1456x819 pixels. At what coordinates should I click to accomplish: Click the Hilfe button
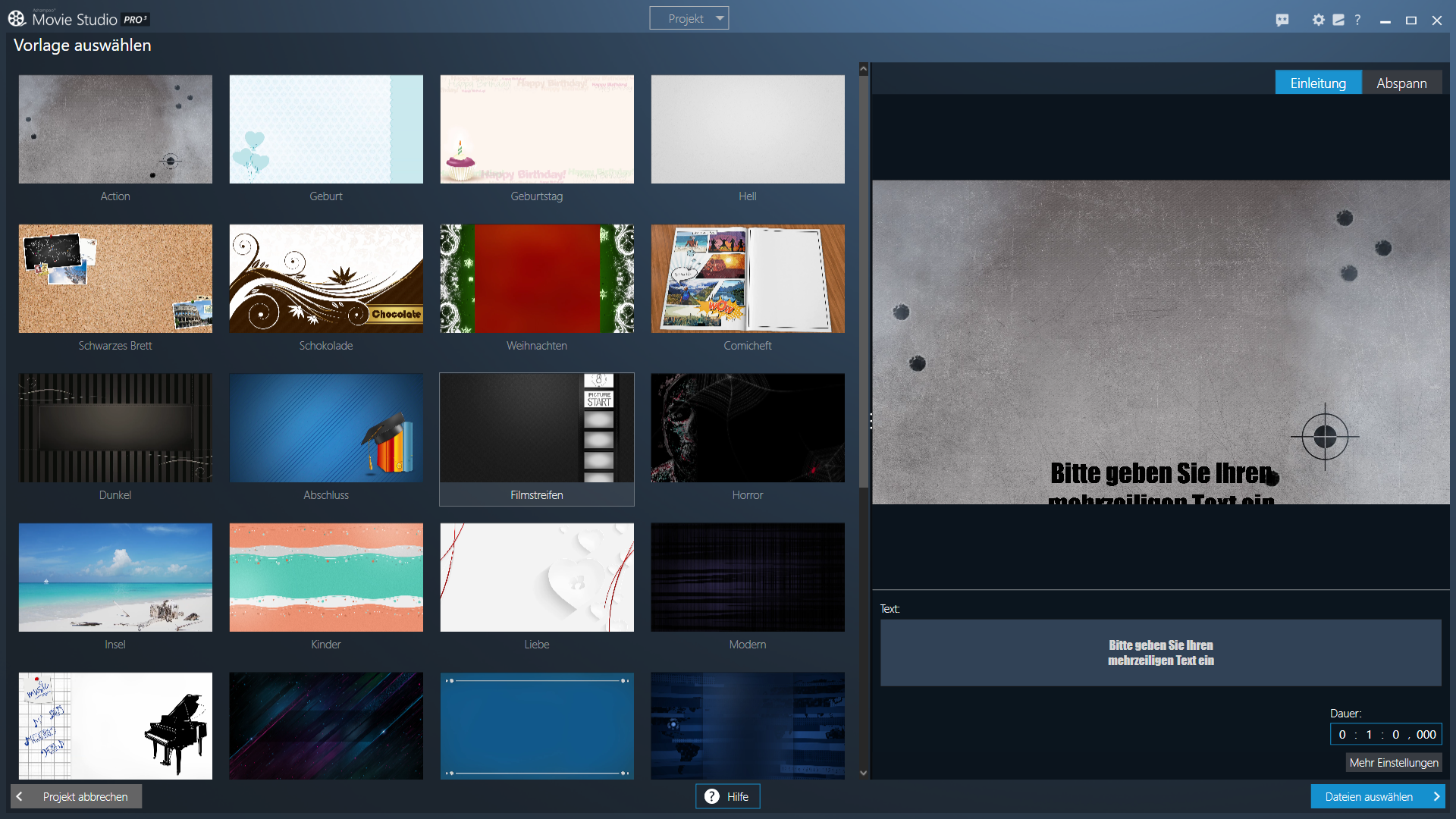(728, 796)
